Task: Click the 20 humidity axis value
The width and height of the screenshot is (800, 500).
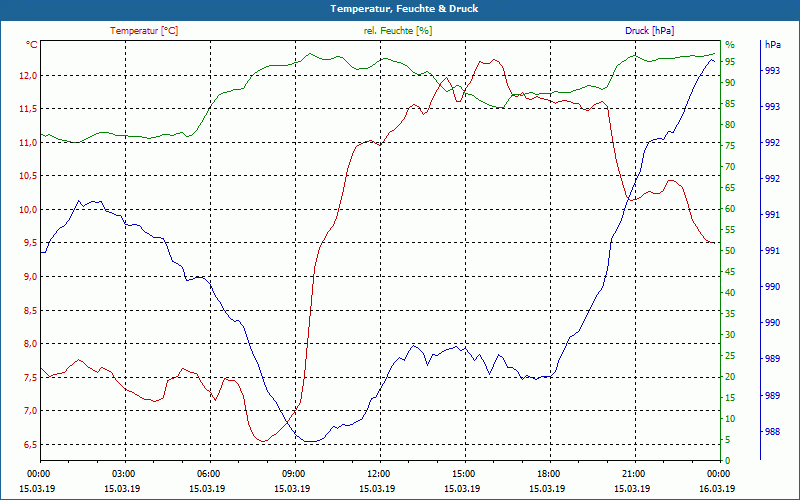Action: coord(730,377)
